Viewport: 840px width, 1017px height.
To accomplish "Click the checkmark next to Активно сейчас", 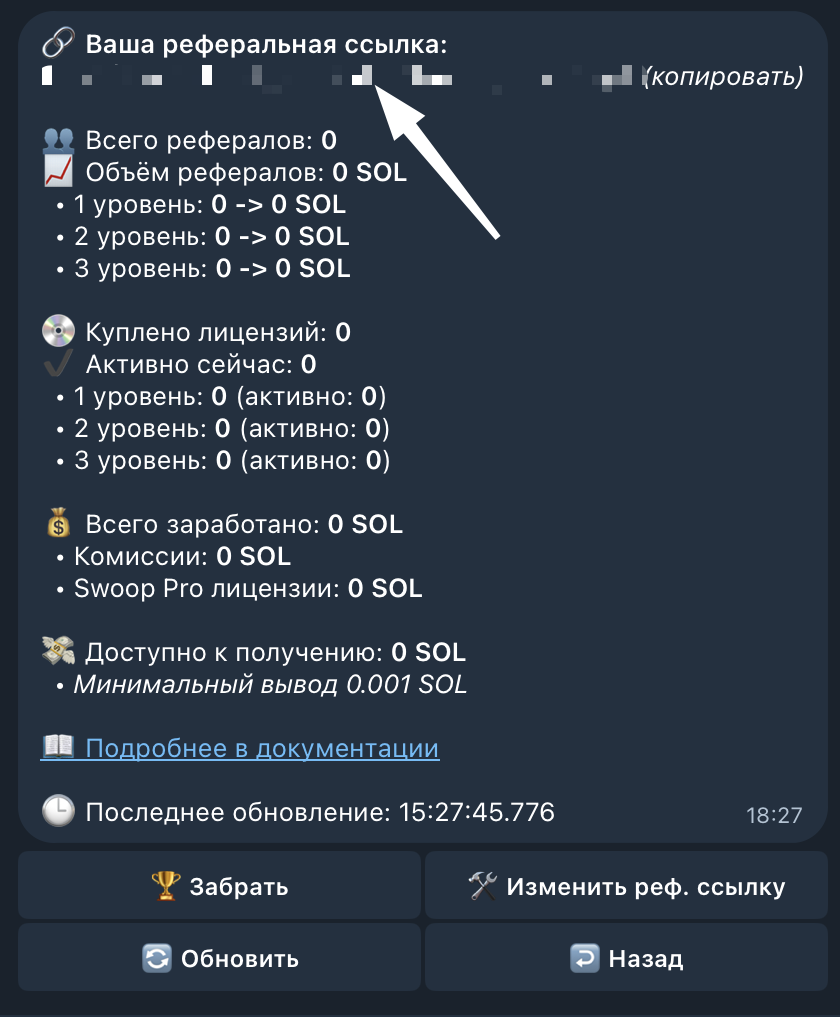I will point(58,363).
